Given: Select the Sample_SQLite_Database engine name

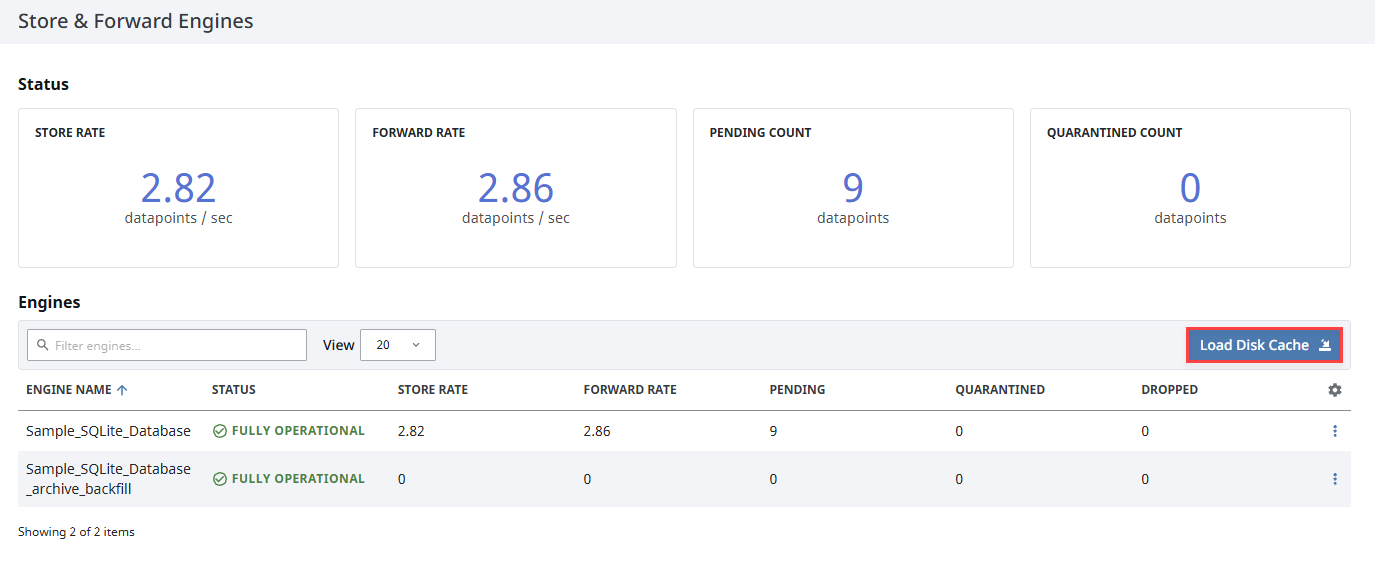Looking at the screenshot, I should (108, 431).
